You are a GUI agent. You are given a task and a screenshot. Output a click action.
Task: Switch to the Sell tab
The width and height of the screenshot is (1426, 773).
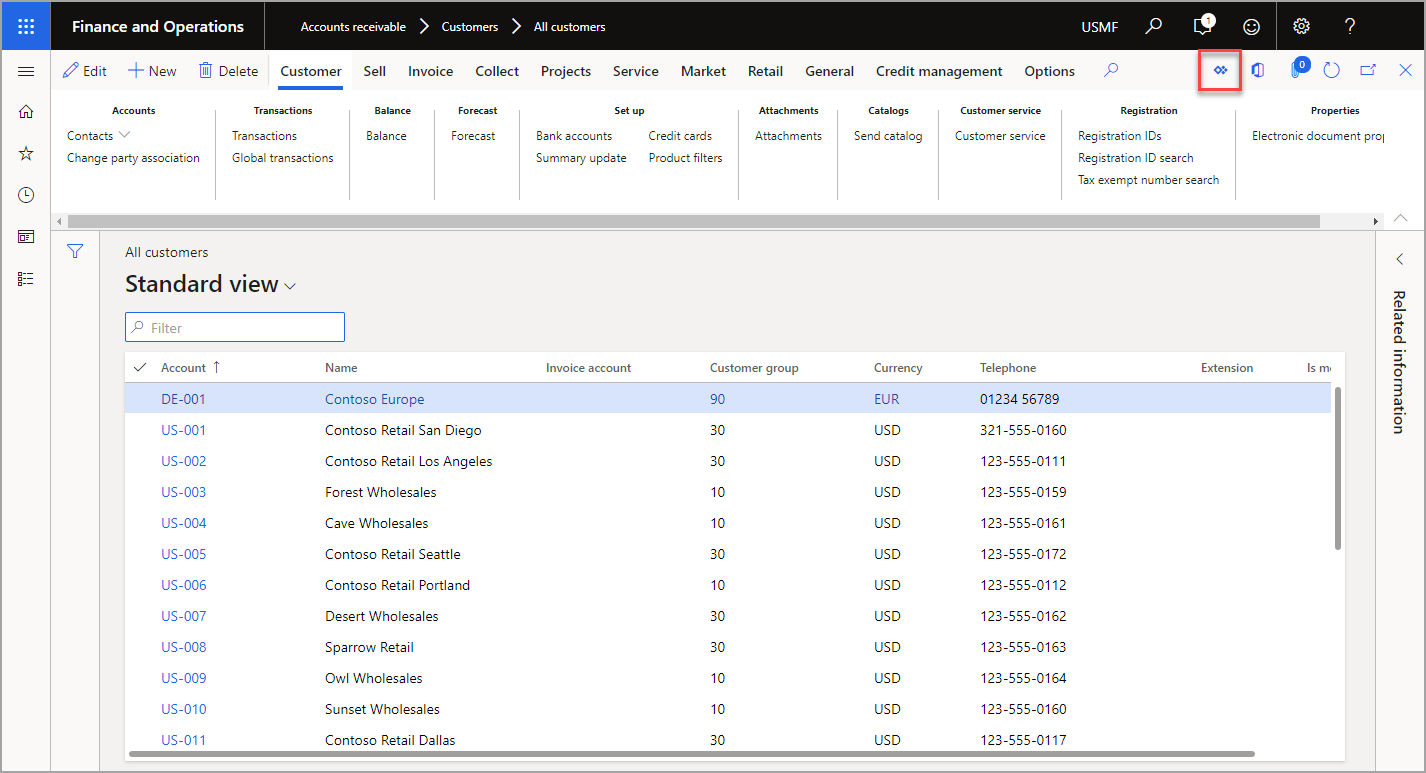point(375,71)
